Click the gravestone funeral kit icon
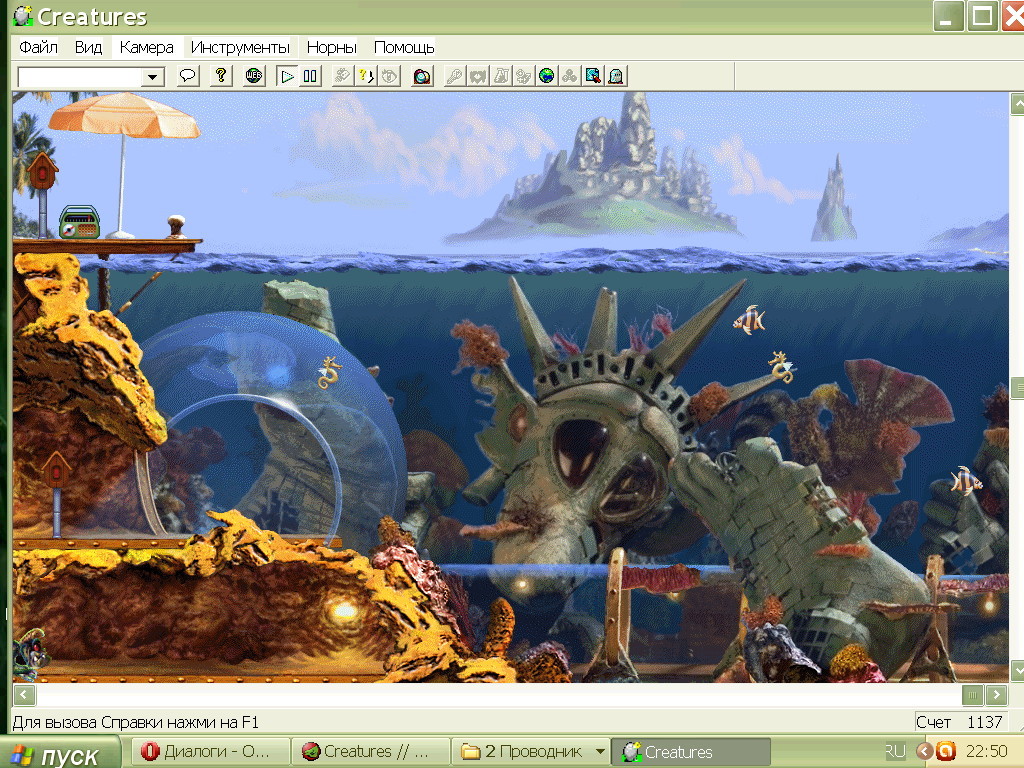 pyautogui.click(x=616, y=76)
